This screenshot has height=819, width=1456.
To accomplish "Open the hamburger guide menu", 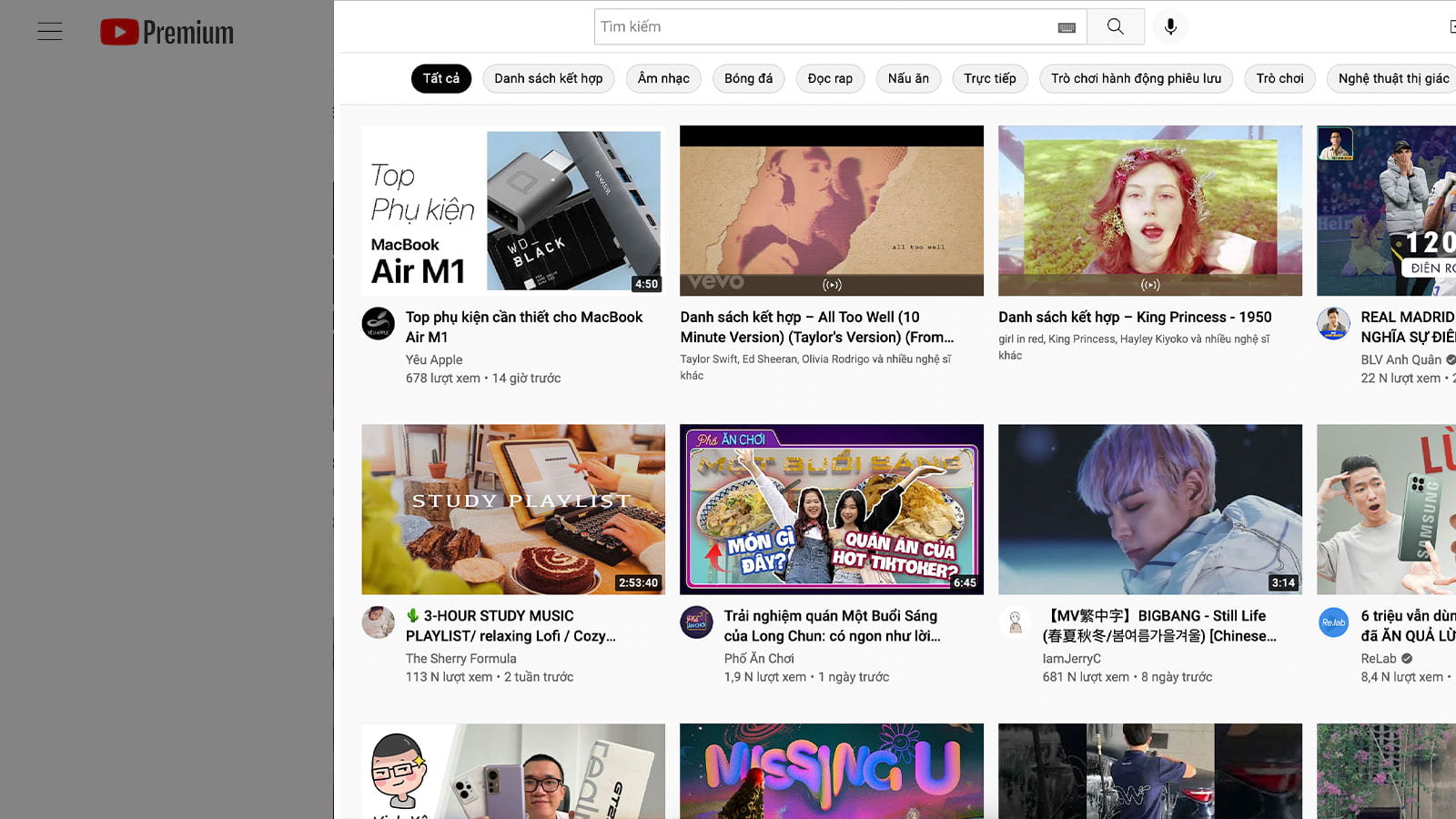I will (50, 32).
